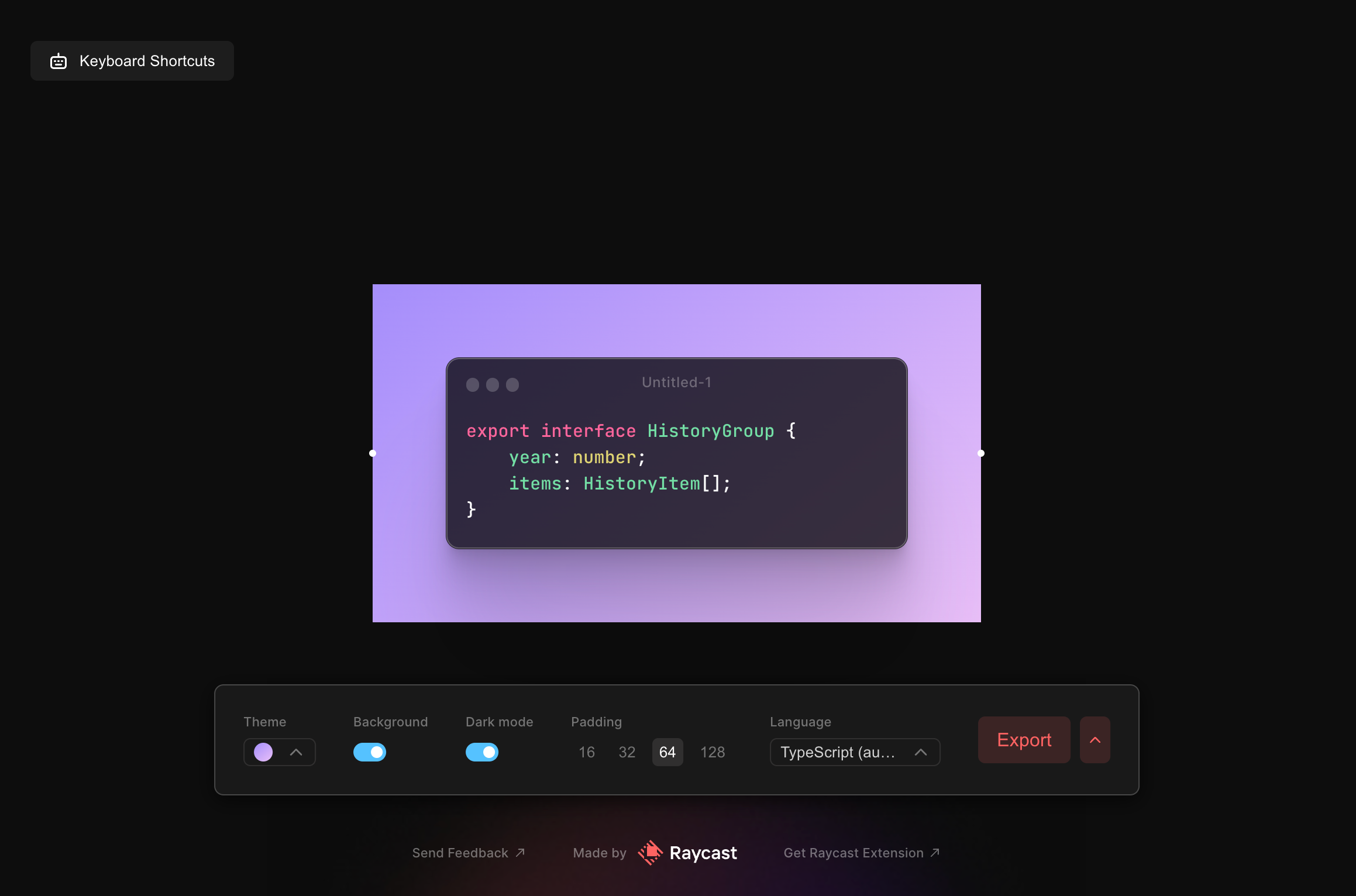Disable the Dark mode switch

[x=482, y=752]
